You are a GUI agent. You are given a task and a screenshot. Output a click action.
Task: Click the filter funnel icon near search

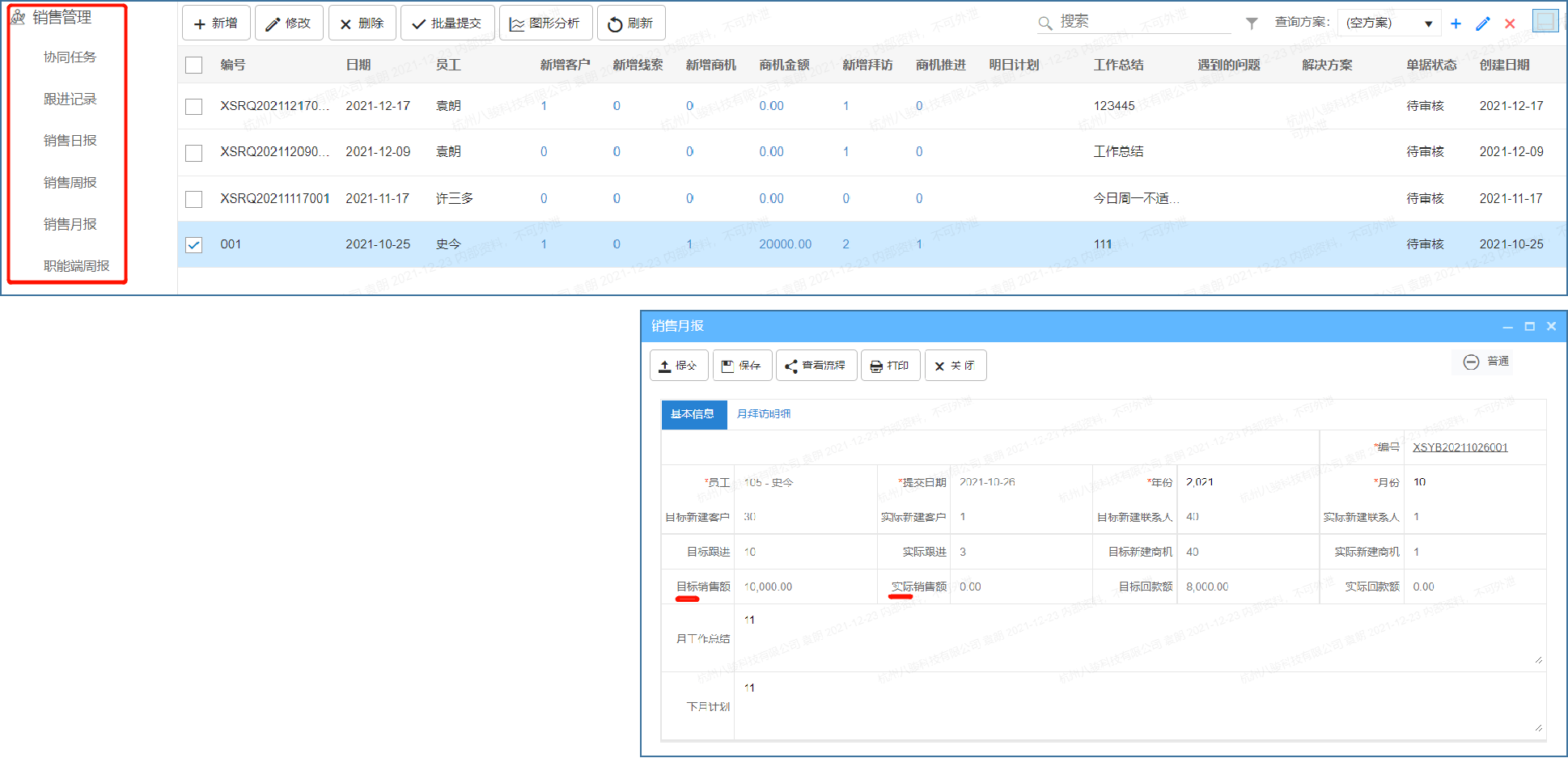coord(1251,23)
